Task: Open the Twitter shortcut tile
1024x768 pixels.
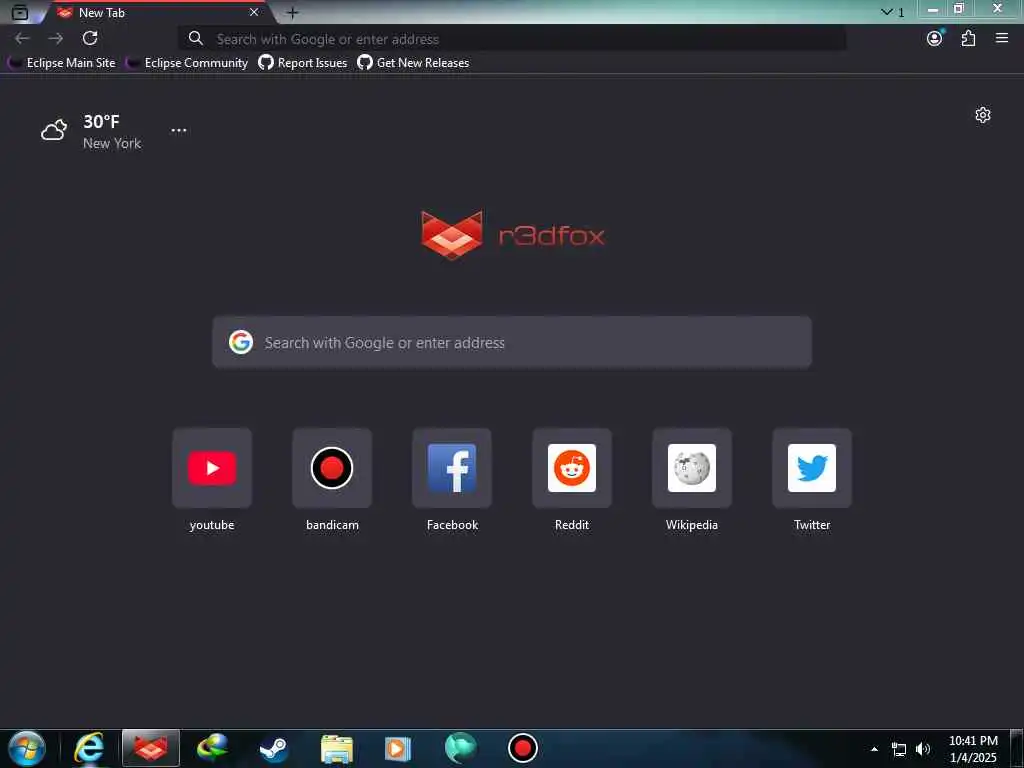Action: tap(812, 468)
